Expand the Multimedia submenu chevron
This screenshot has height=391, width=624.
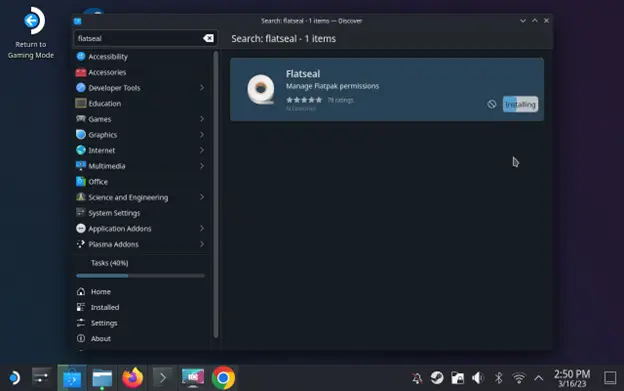pos(202,166)
